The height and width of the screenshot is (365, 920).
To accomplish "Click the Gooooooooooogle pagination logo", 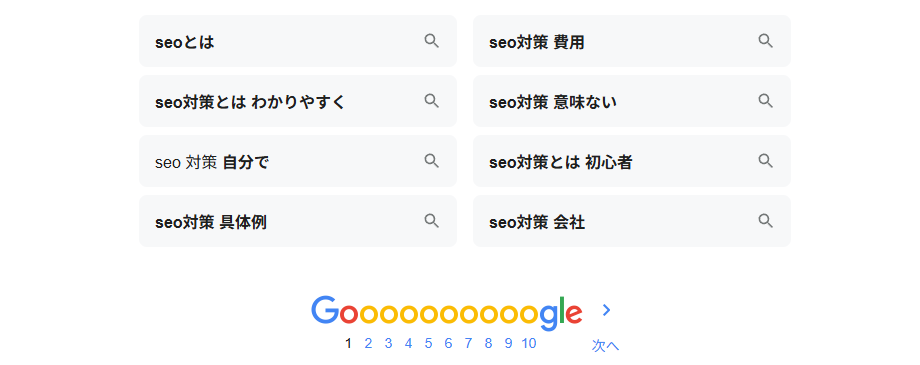I will tap(447, 312).
